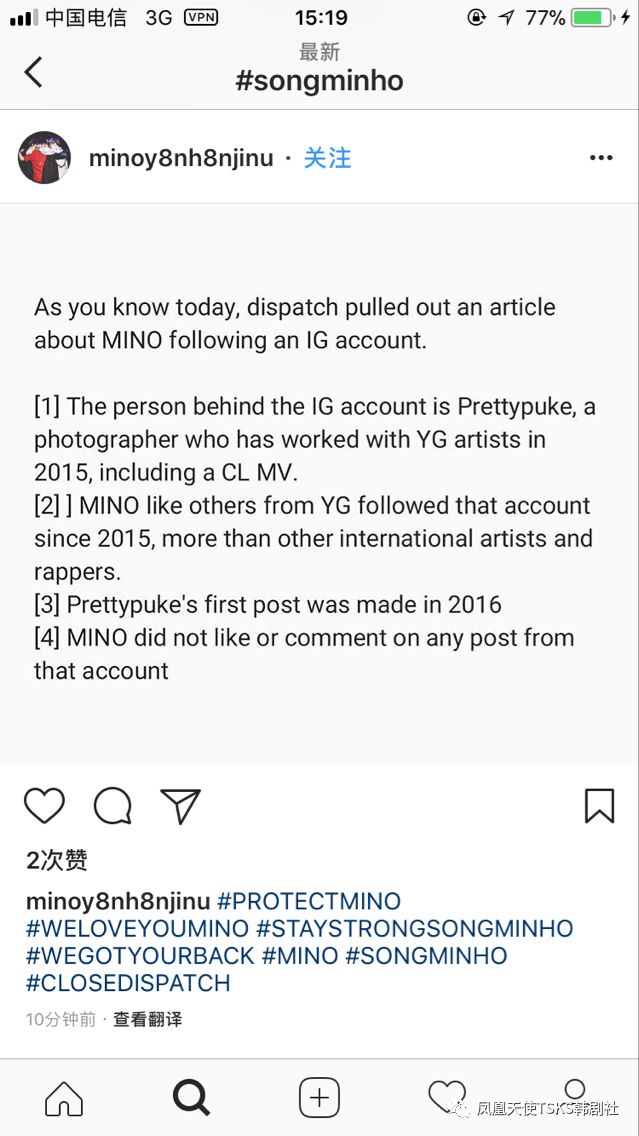This screenshot has width=639, height=1136.
Task: Open the activity heart tab
Action: coord(446,1096)
